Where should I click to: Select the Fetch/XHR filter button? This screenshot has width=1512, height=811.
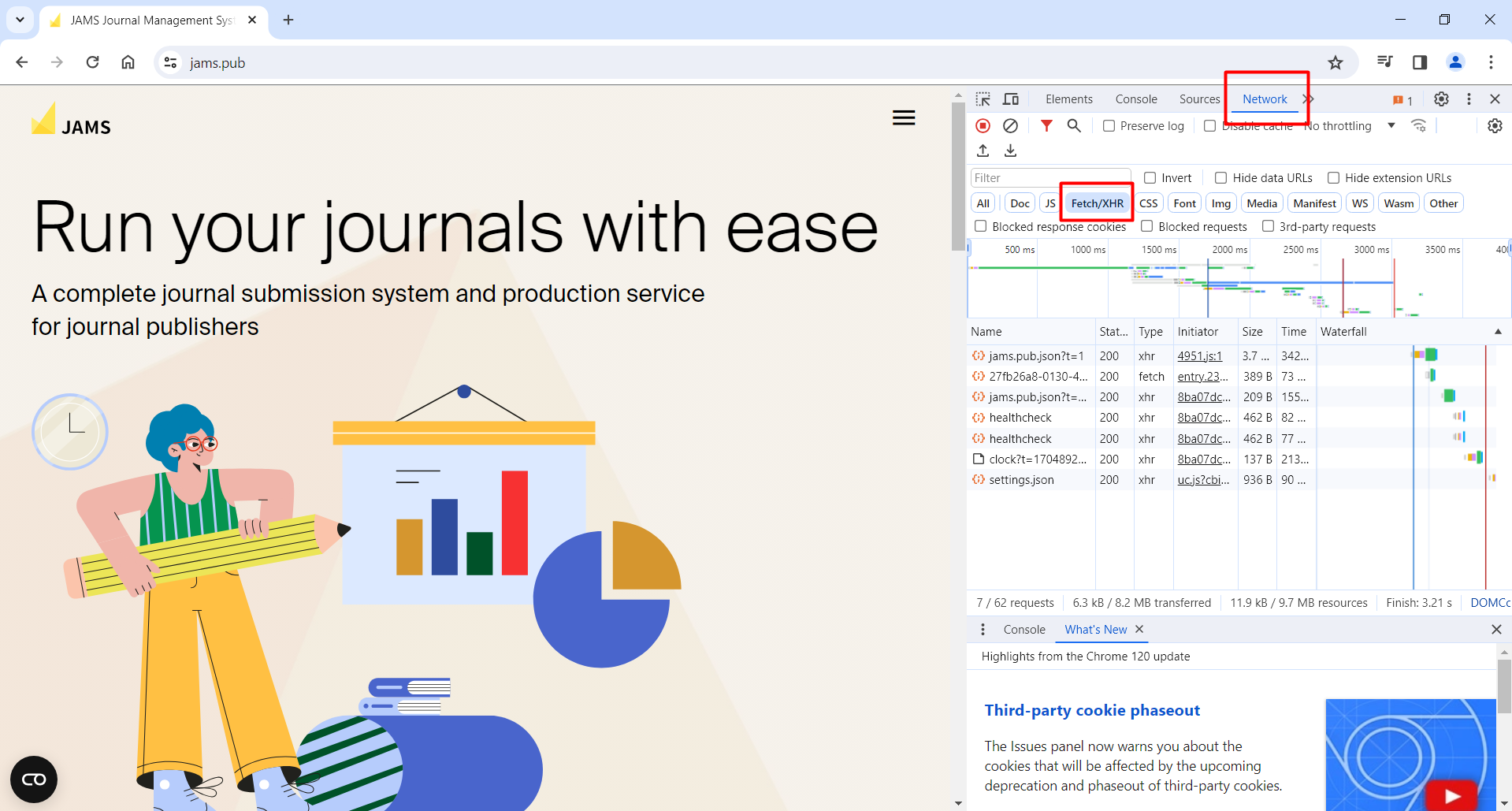tap(1097, 203)
